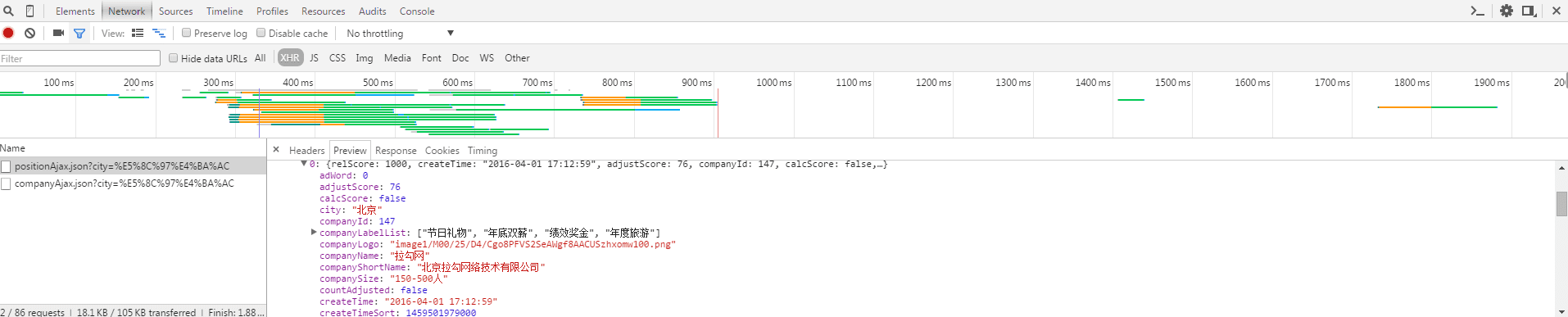Filter requests by CSS
1568x317 pixels.
(x=338, y=58)
